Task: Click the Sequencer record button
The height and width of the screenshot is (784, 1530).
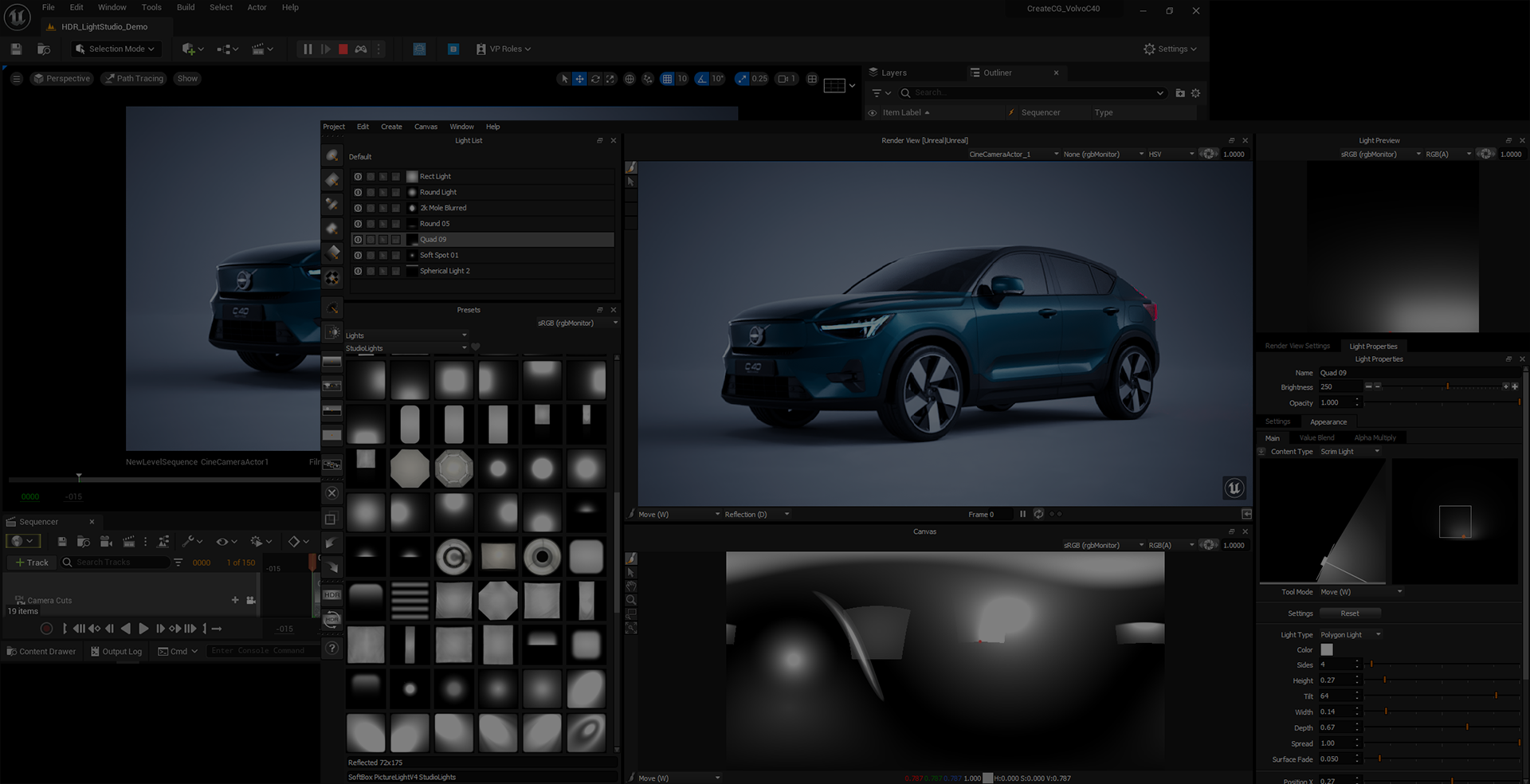Action: point(46,629)
